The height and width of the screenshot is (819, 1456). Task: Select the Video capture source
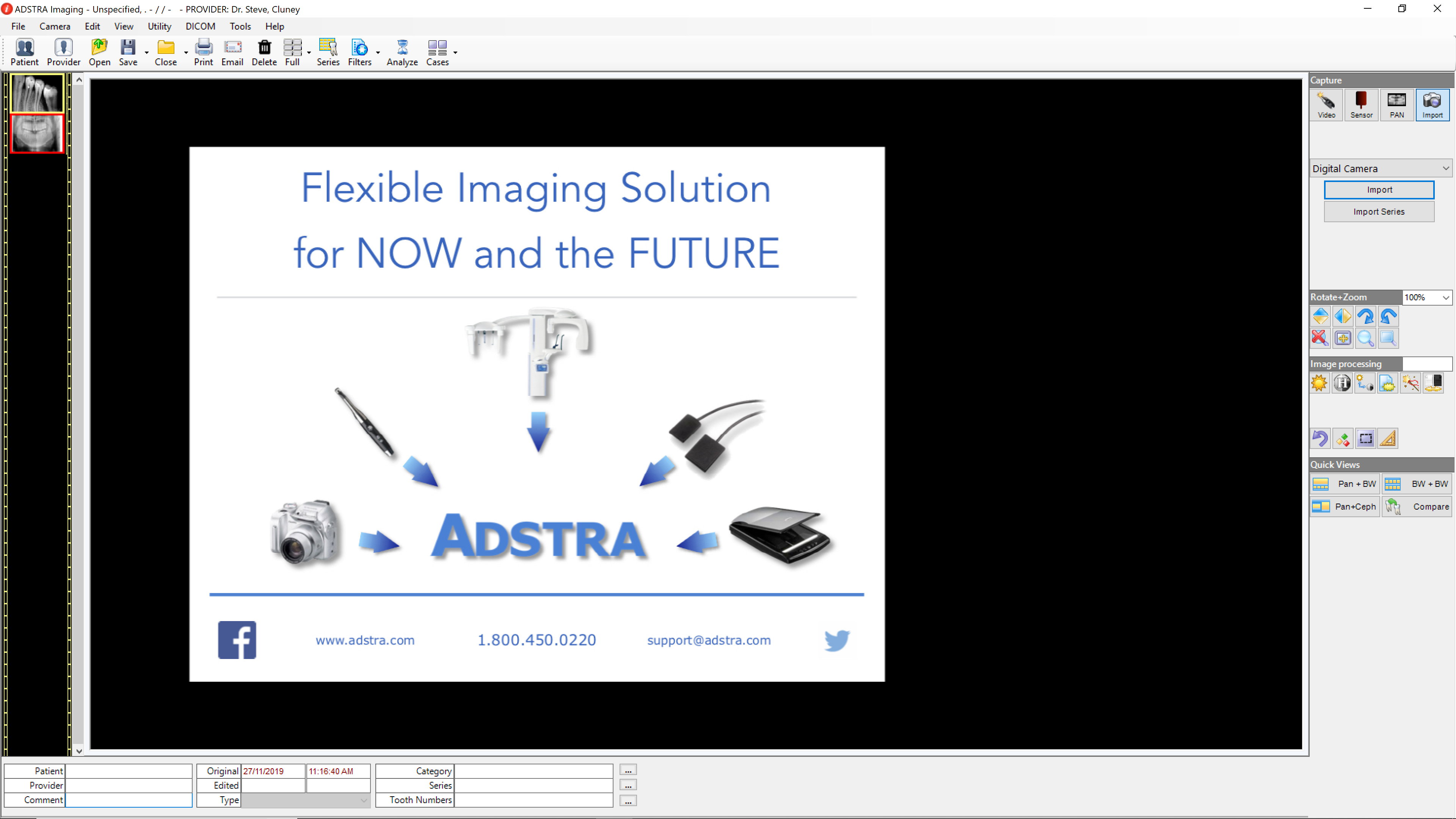1326,105
